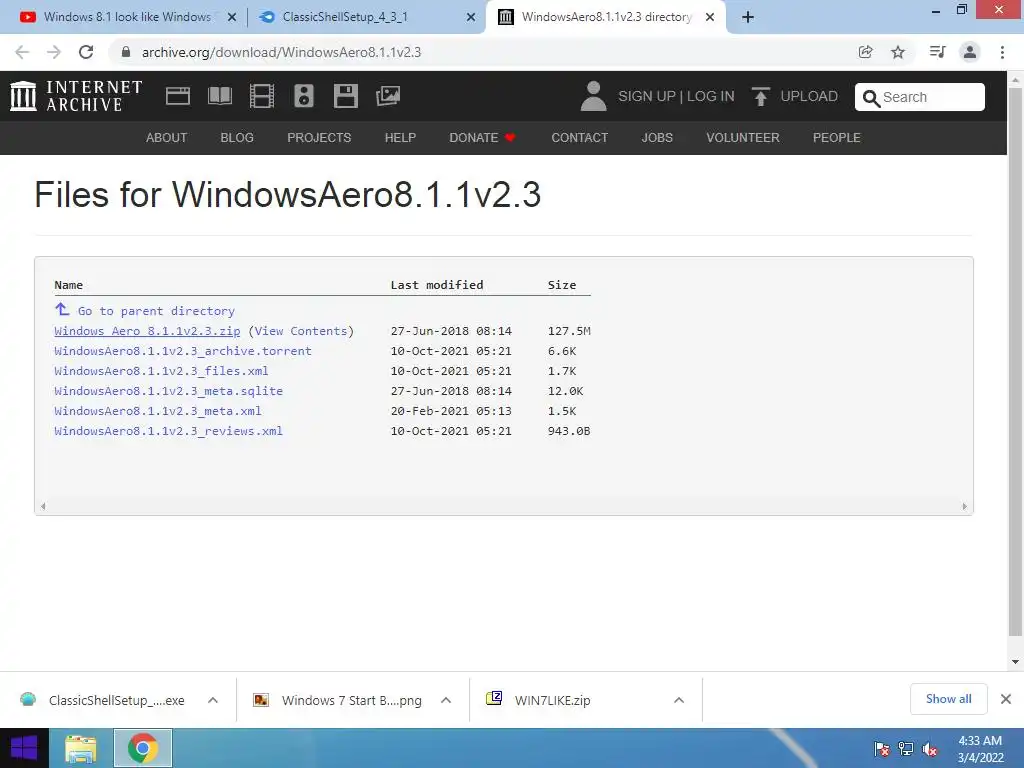
Task: Open a new tab with plus icon
Action: click(x=748, y=17)
